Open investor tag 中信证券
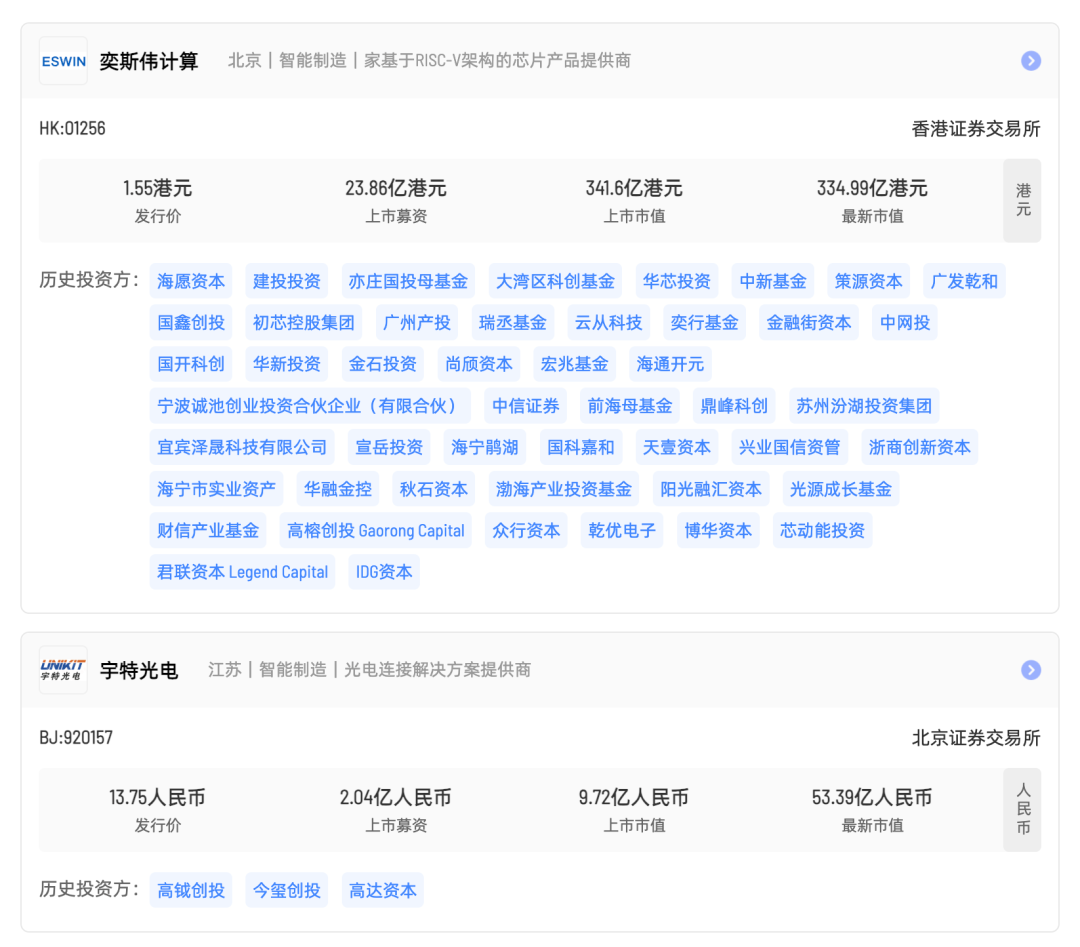1080x947 pixels. pyautogui.click(x=526, y=406)
